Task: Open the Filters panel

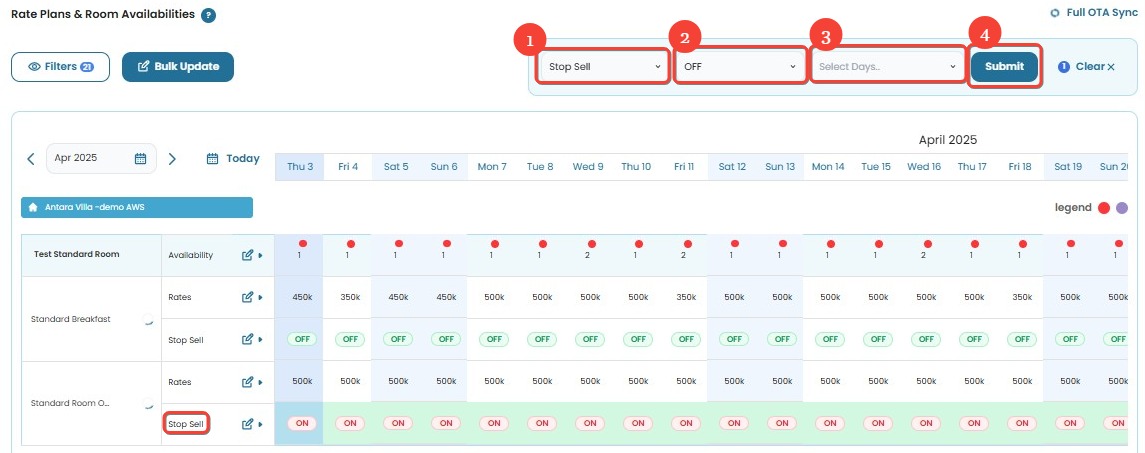Action: [x=61, y=66]
